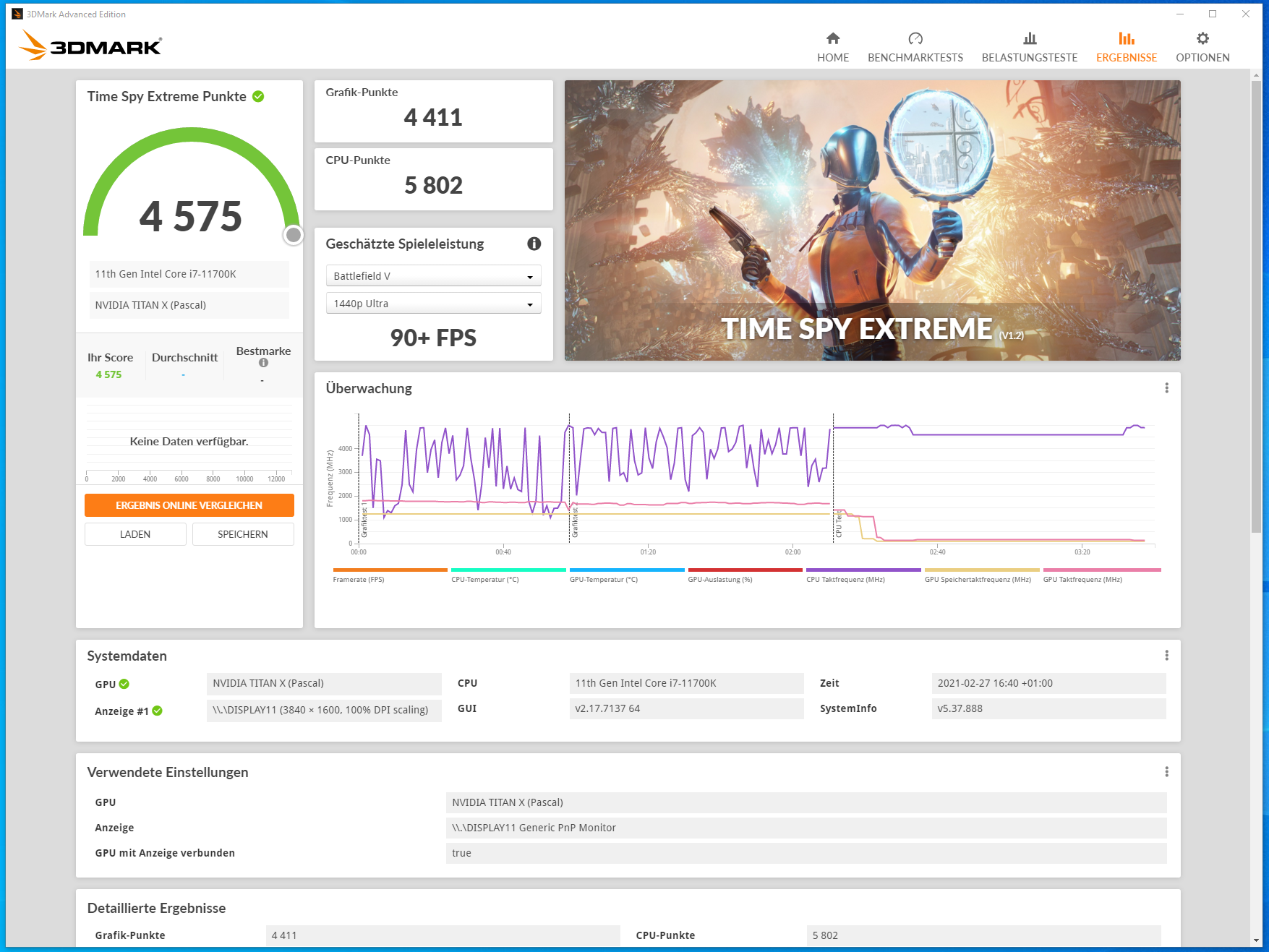Viewport: 1269px width, 952px height.
Task: Switch to BELASTUNGSTESTE tab
Action: click(1030, 48)
